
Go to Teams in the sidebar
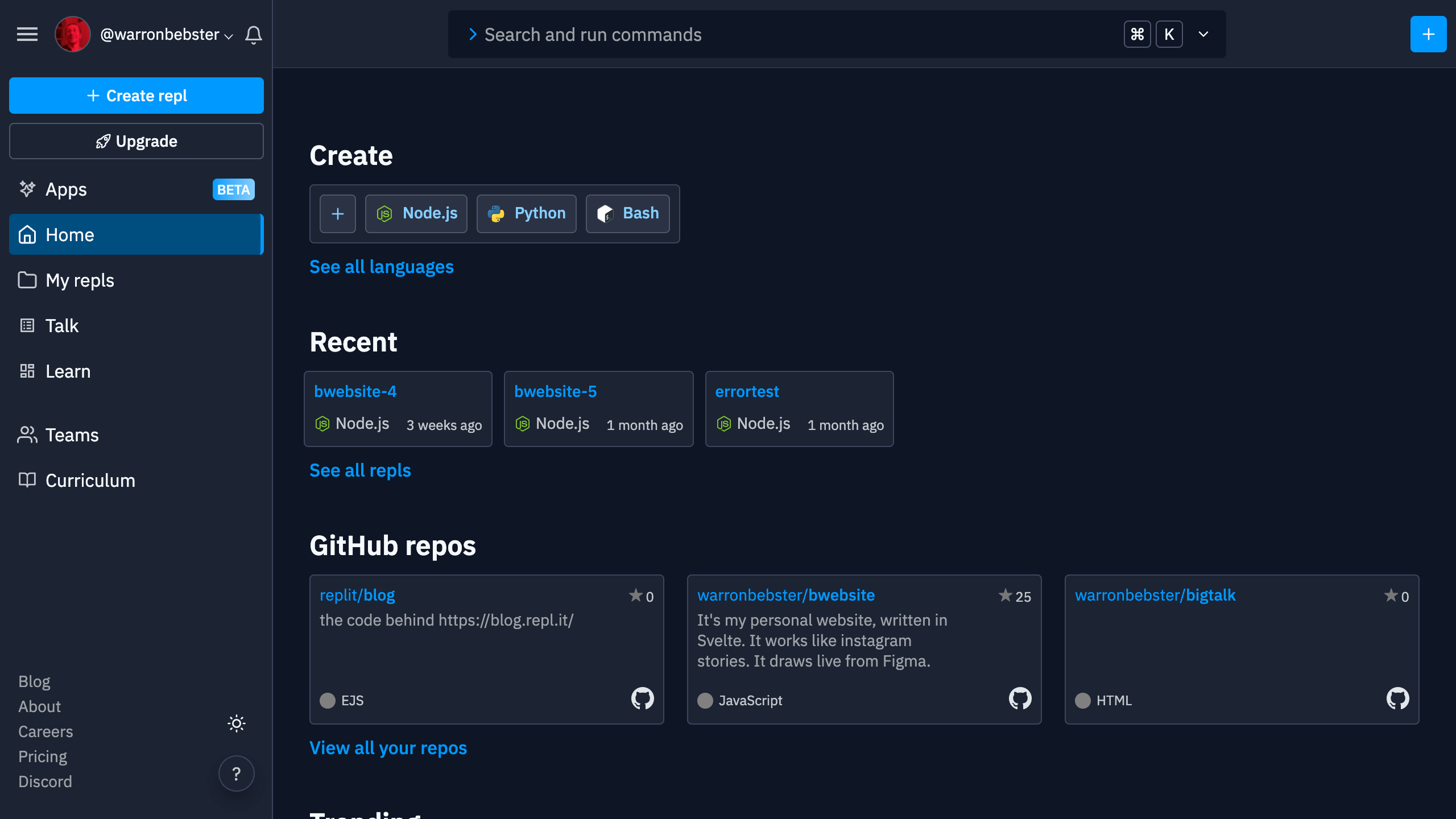click(72, 435)
